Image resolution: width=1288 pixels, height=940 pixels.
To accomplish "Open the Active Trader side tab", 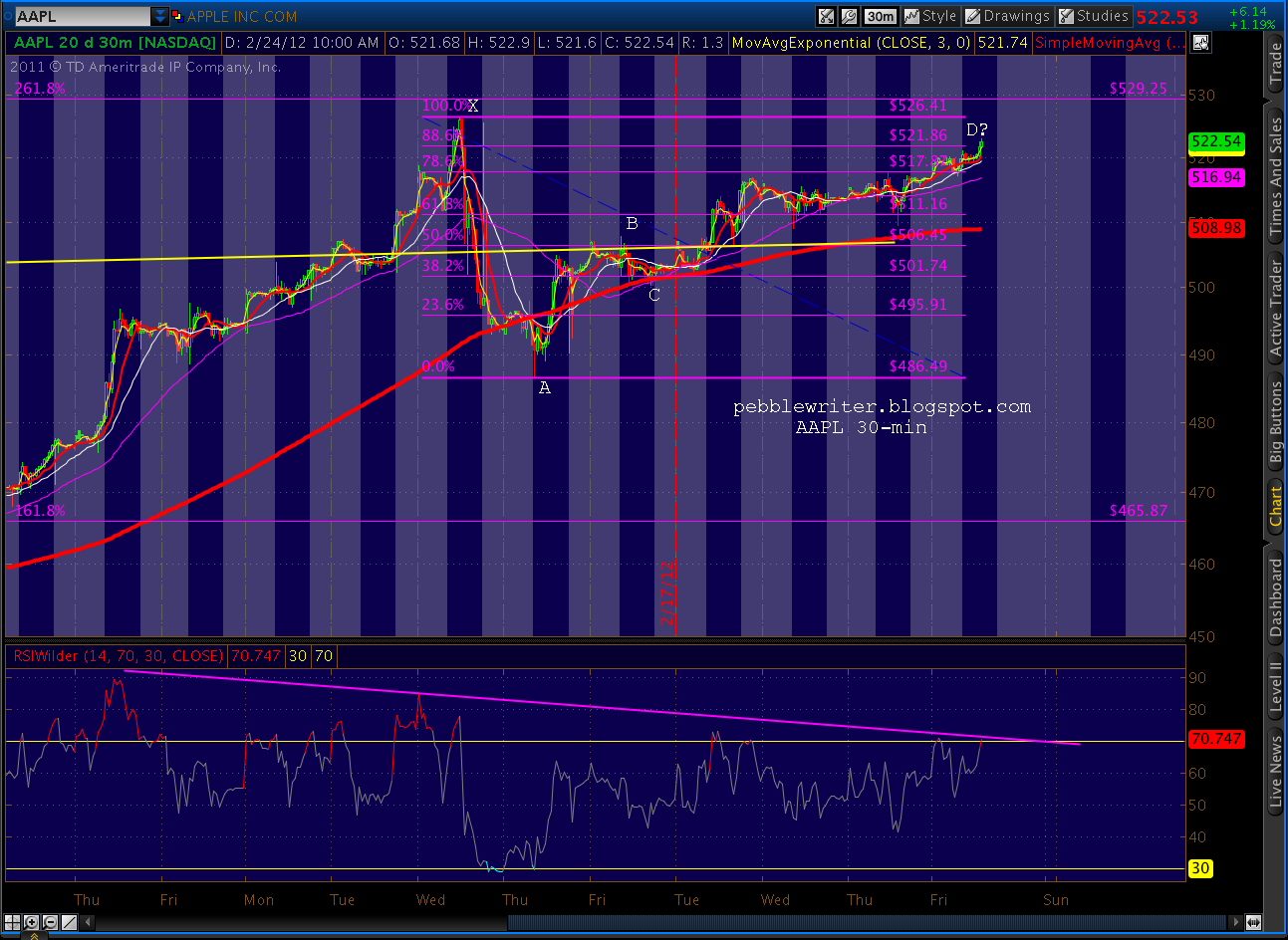I will (1275, 307).
